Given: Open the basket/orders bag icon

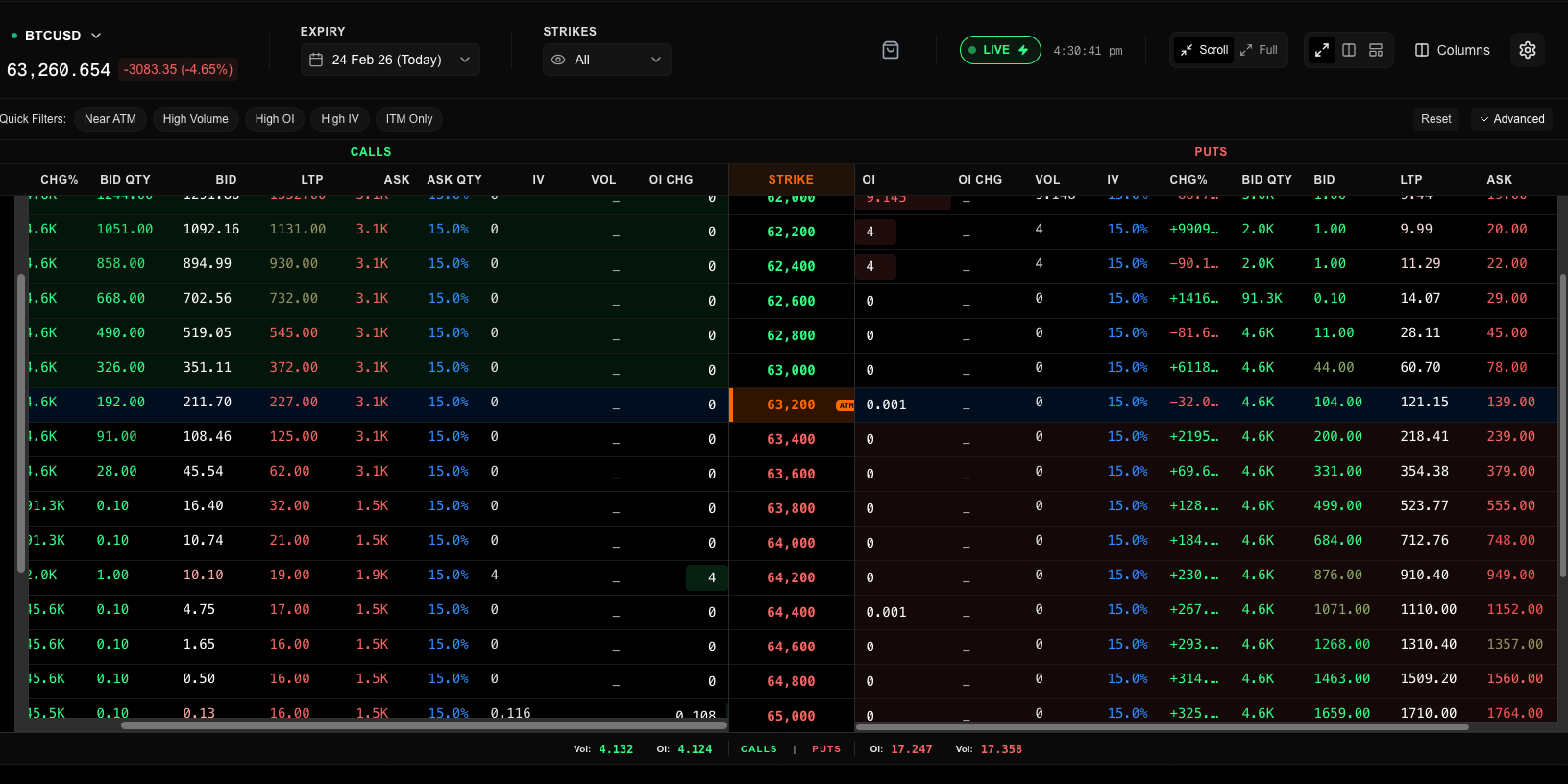Looking at the screenshot, I should (x=891, y=50).
